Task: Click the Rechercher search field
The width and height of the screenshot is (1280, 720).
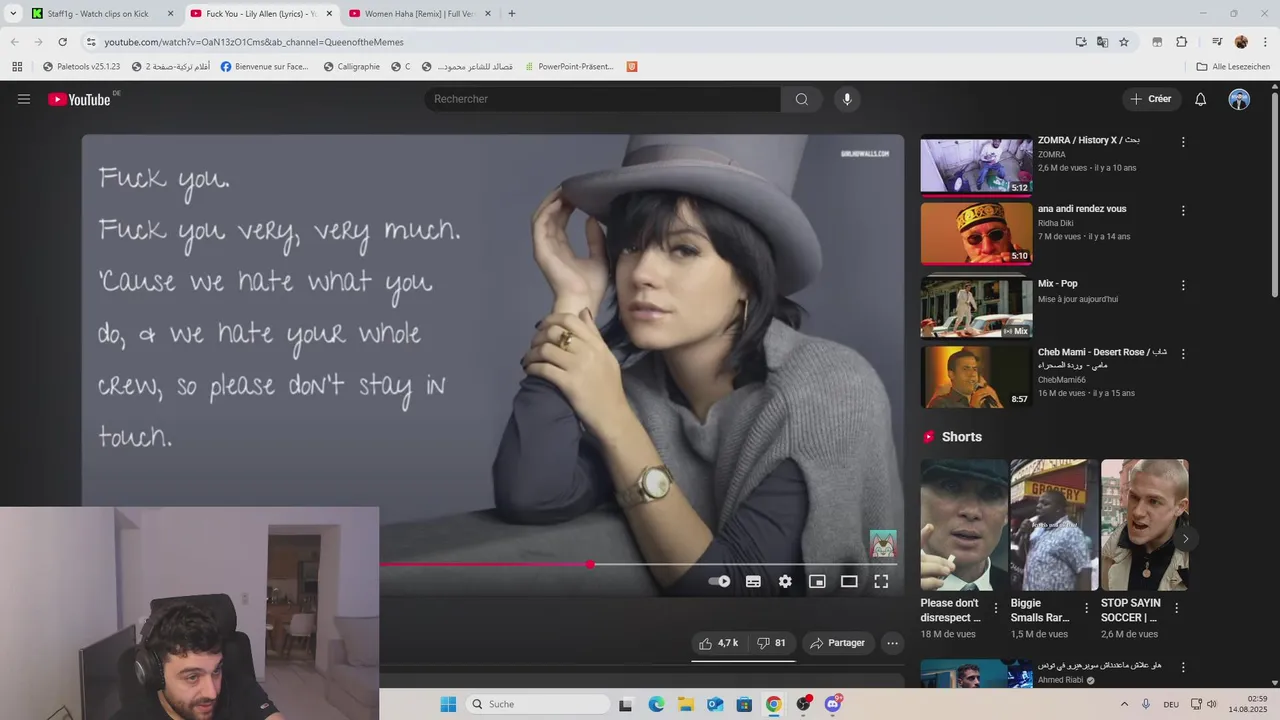Action: coord(603,99)
